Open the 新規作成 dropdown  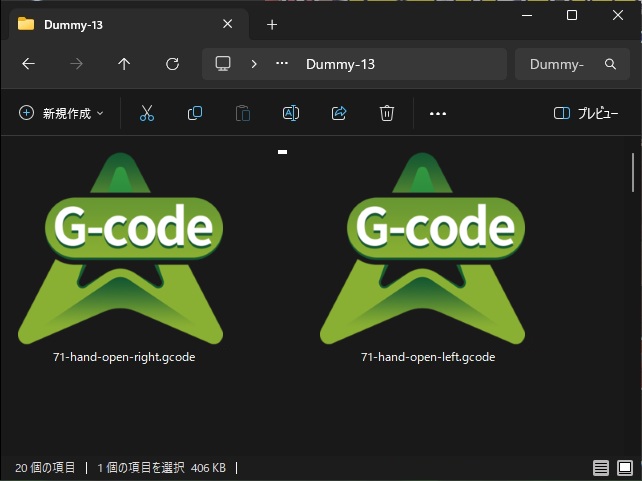(x=61, y=113)
